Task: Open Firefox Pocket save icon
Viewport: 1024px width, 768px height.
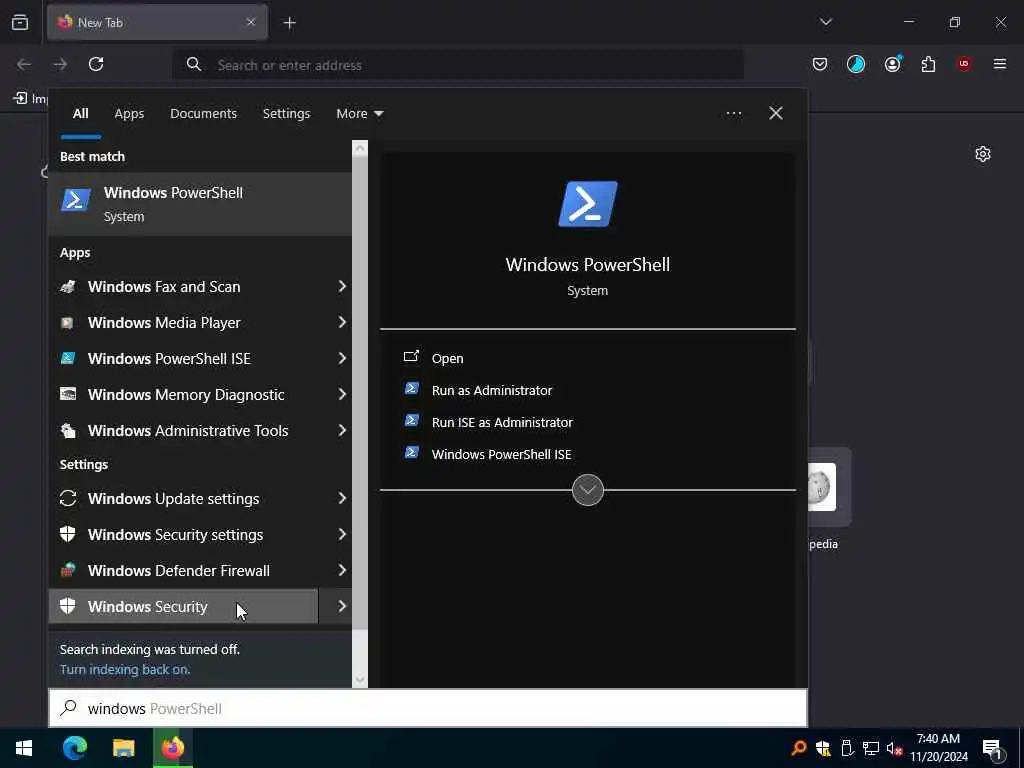Action: 820,64
